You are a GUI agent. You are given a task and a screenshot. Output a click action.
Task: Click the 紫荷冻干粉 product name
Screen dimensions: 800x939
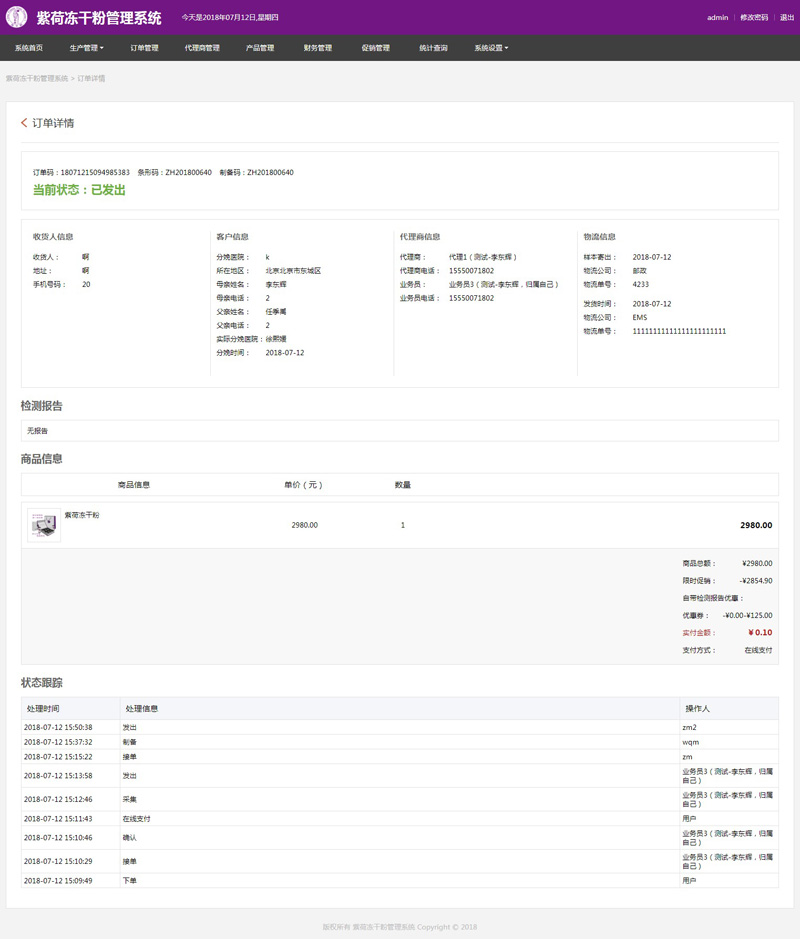click(82, 515)
